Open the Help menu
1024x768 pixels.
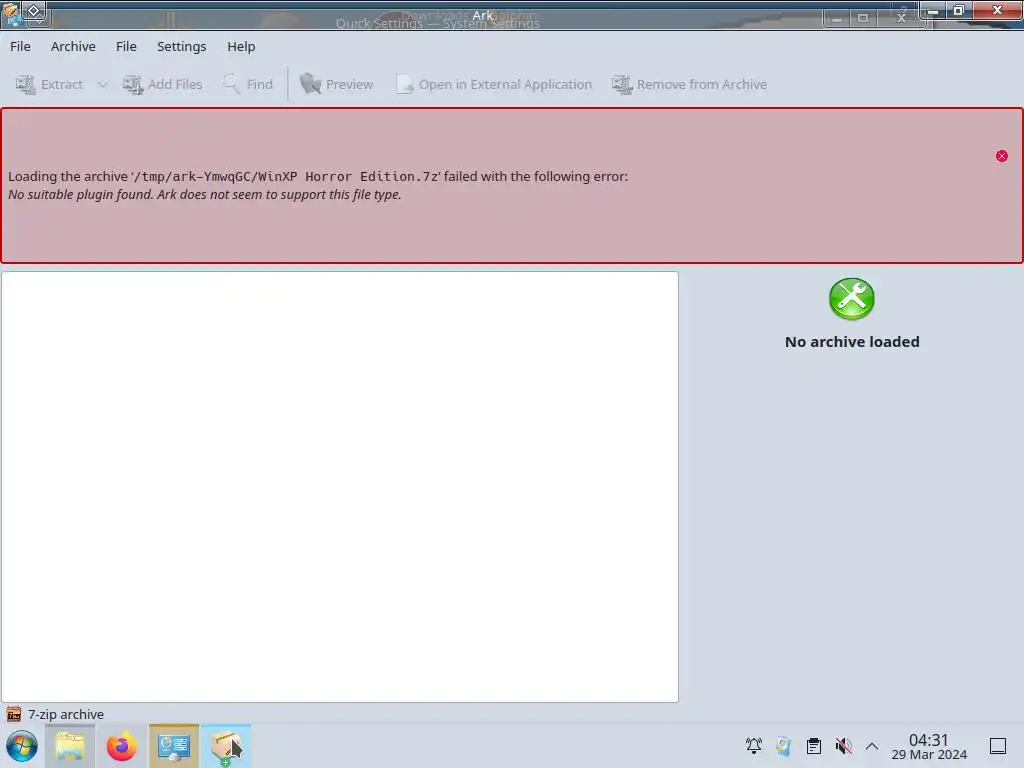(x=241, y=46)
